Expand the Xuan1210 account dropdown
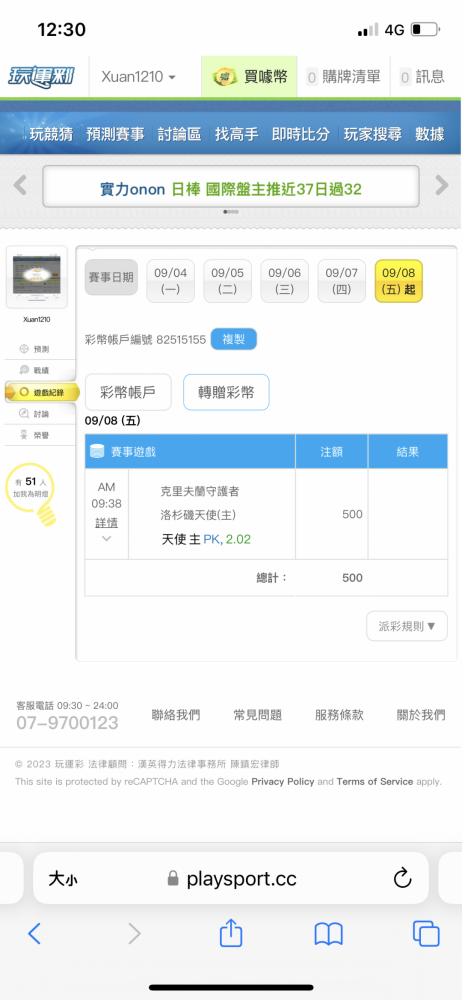The image size is (462, 1000). pyautogui.click(x=138, y=77)
